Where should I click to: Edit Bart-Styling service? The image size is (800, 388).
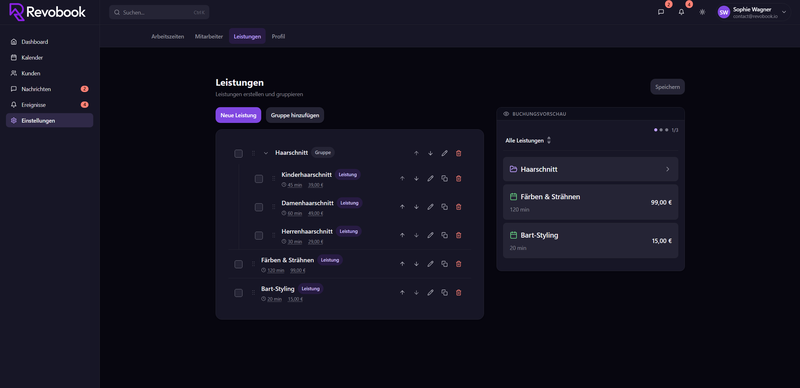coord(430,293)
